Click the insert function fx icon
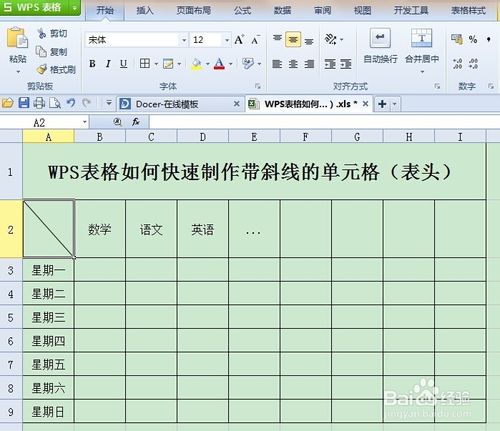 click(135, 122)
